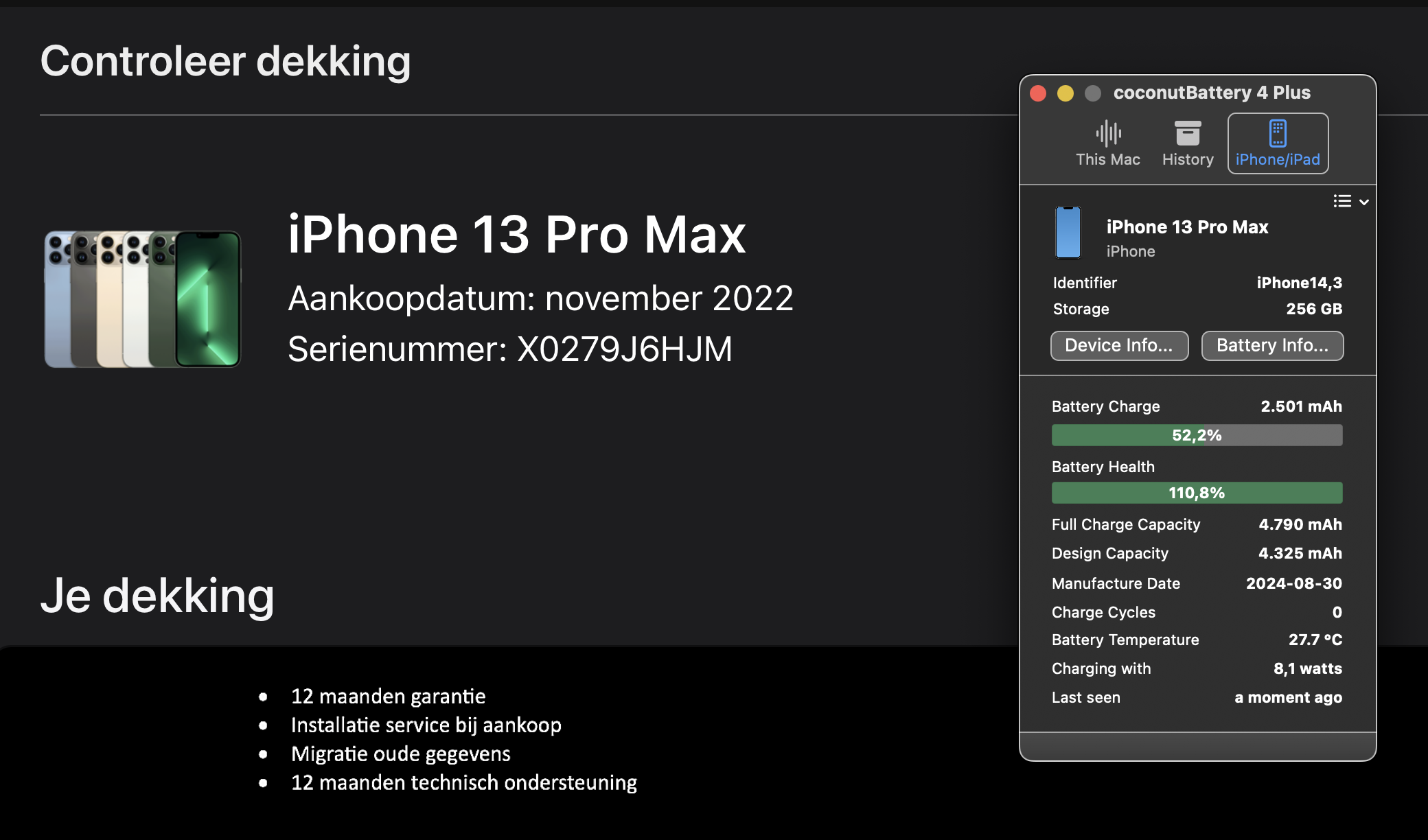The image size is (1428, 840).
Task: Click the Charge Cycles value 0
Action: point(1337,612)
